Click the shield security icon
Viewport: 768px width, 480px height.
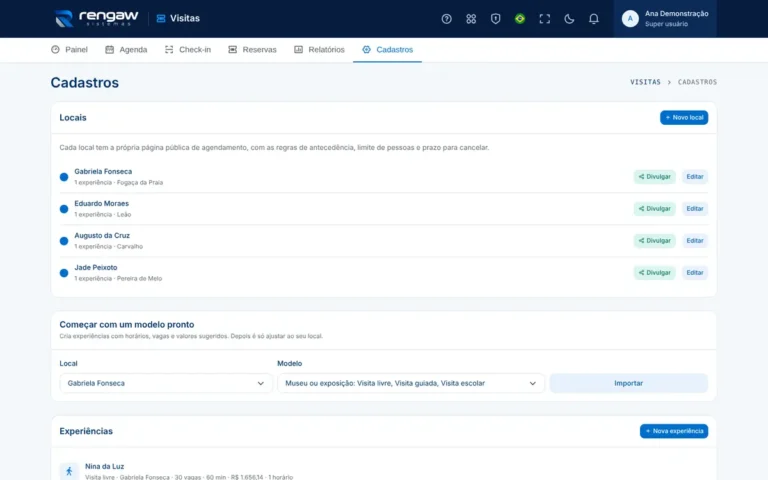coord(495,19)
